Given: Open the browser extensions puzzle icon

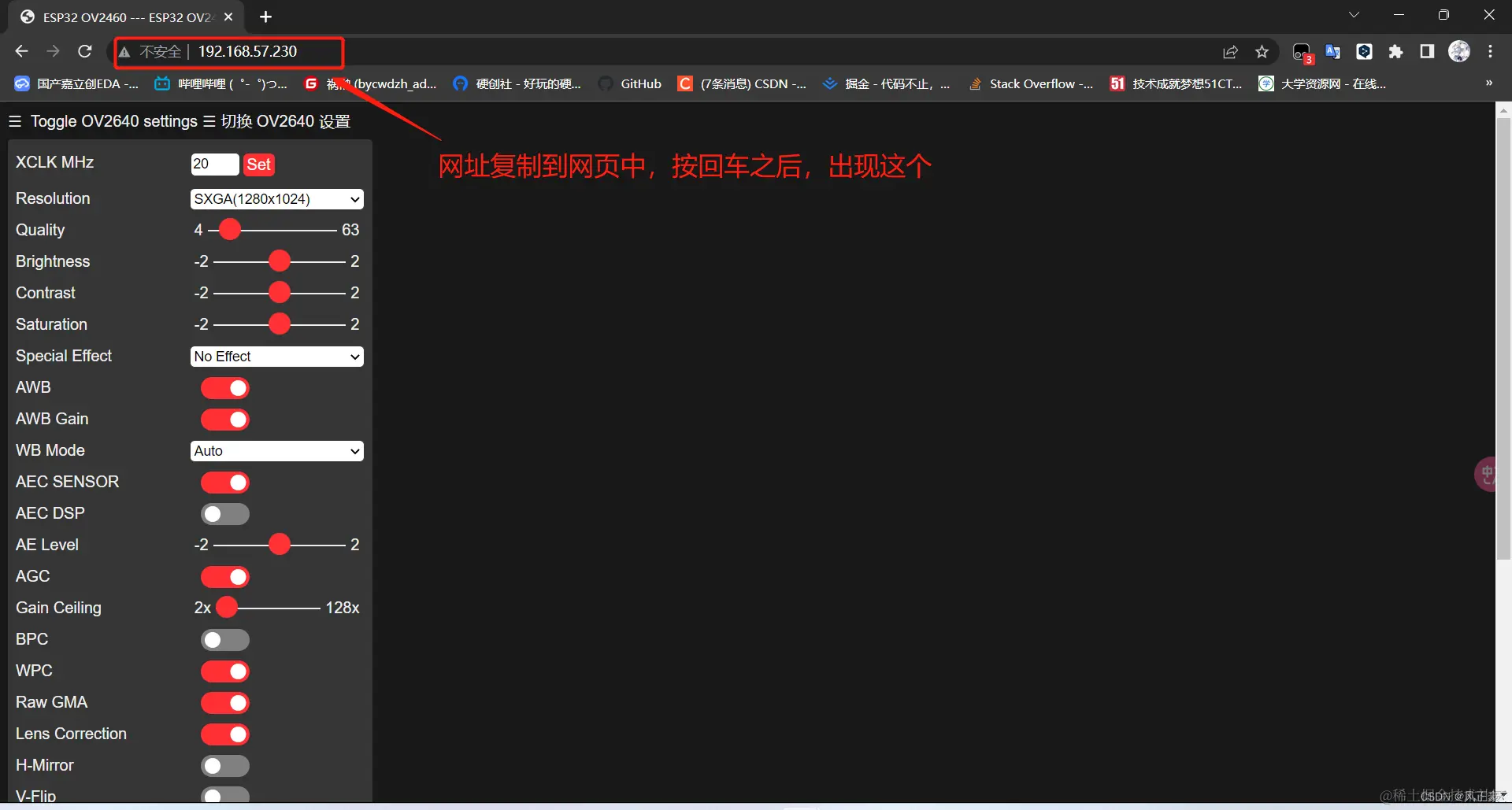Looking at the screenshot, I should point(1396,51).
